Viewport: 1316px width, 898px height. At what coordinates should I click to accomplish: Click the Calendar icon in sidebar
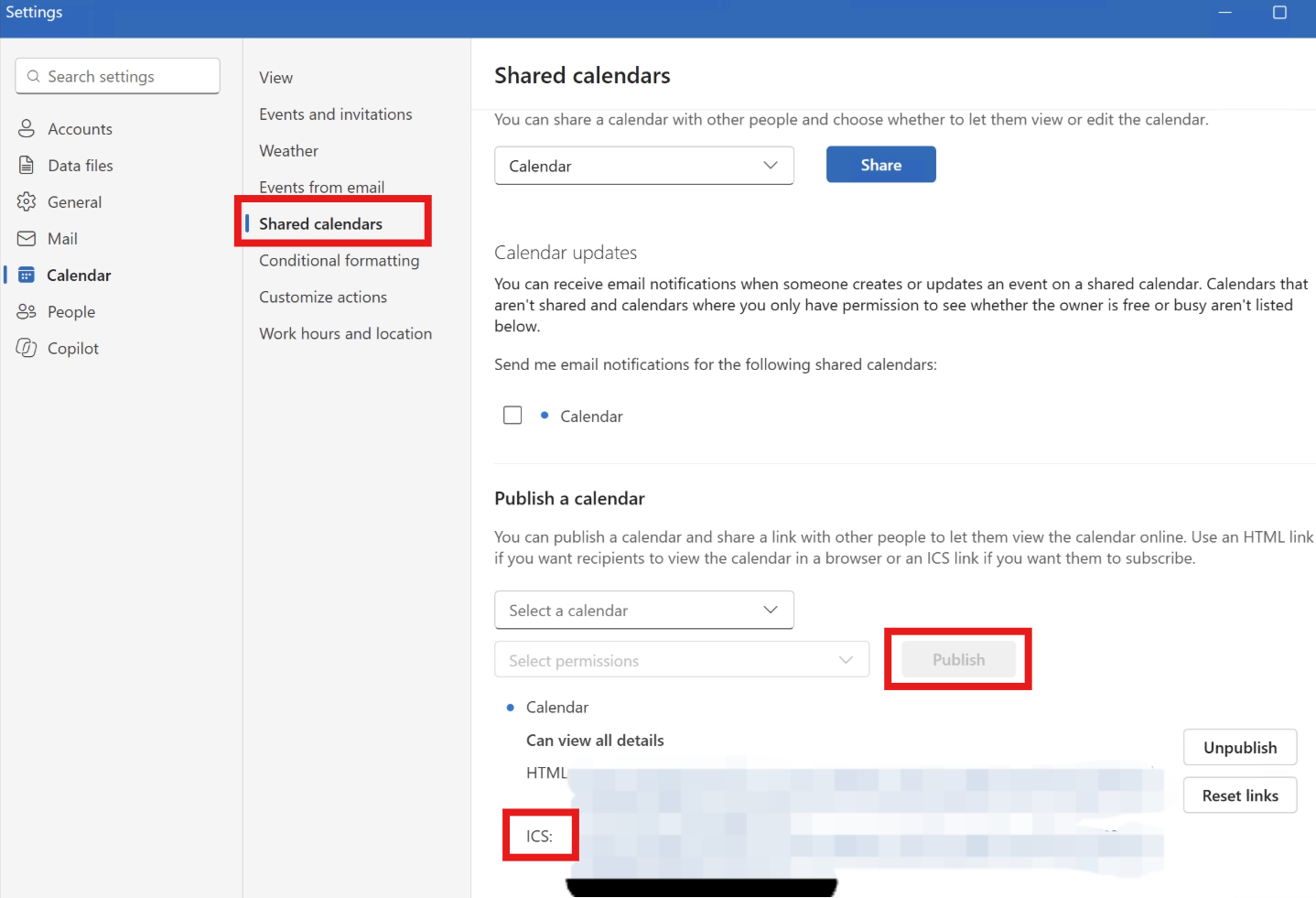coord(27,276)
